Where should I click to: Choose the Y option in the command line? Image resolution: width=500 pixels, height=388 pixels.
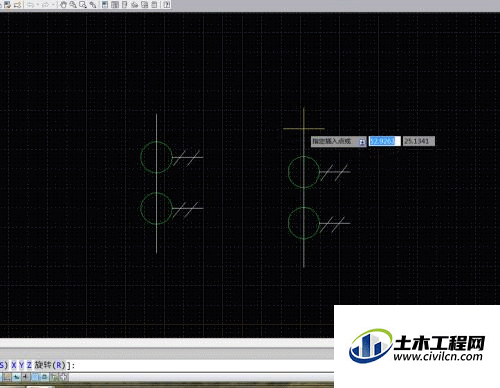21,365
